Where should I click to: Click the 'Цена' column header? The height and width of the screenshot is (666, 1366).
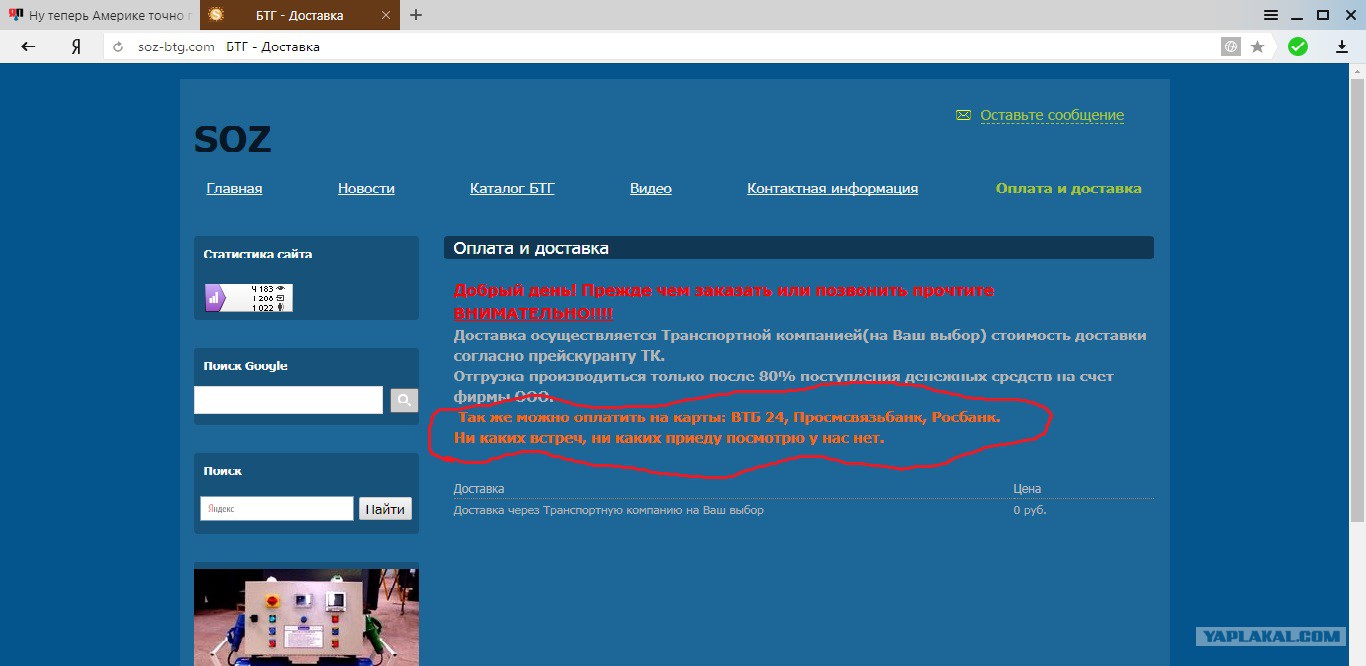pyautogui.click(x=1027, y=489)
